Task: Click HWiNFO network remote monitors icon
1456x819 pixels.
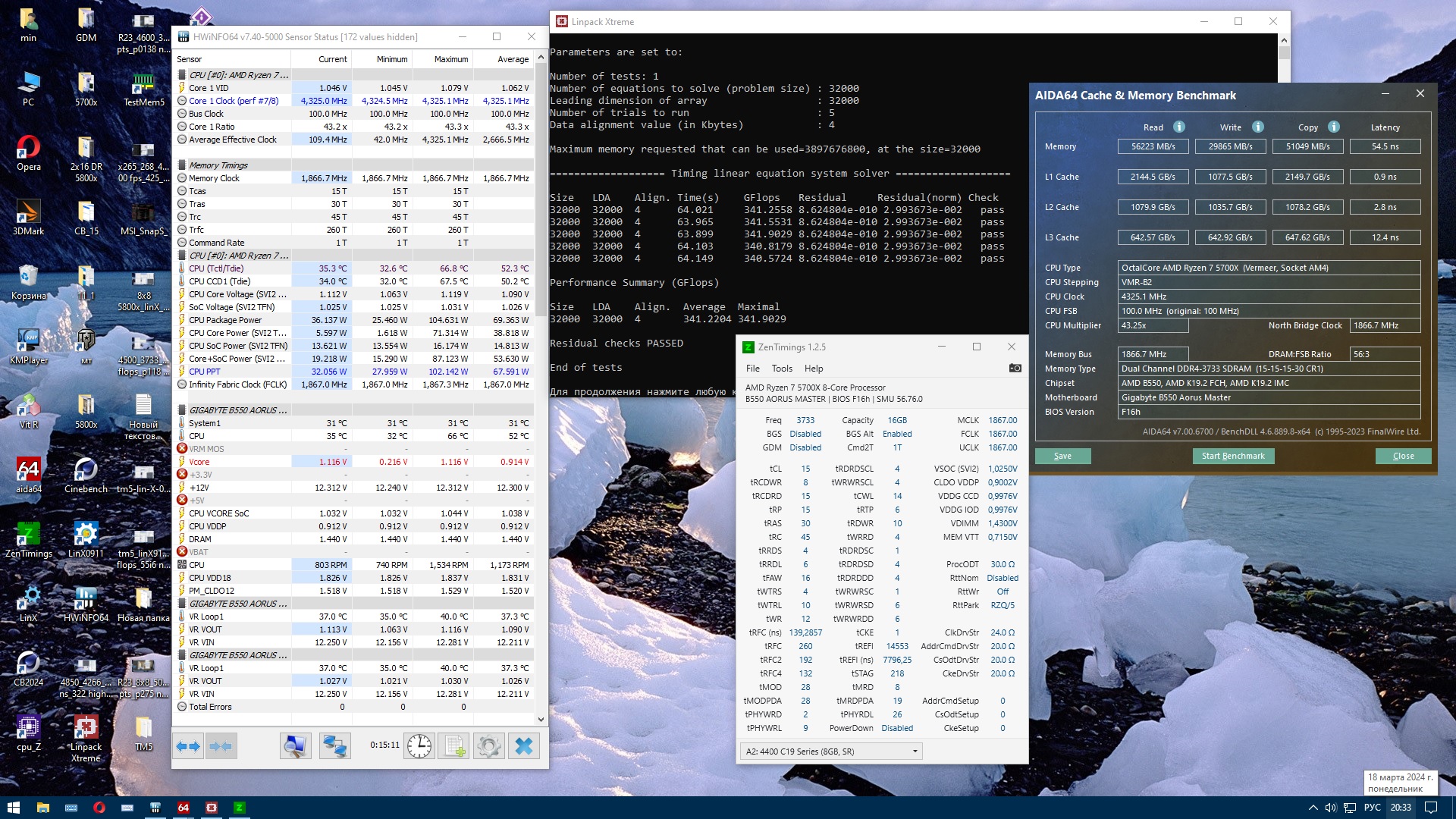Action: [x=334, y=746]
